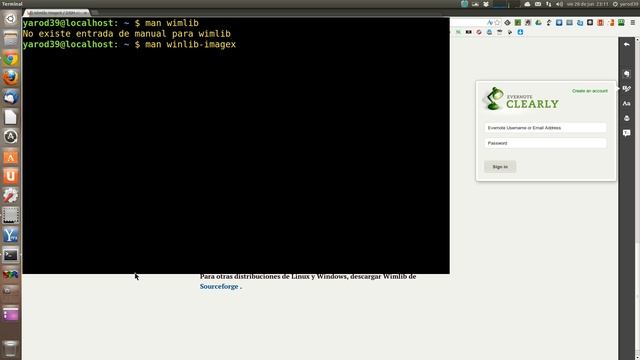This screenshot has height=360, width=640.
Task: Open the browser hamburger menu
Action: tap(633, 23)
